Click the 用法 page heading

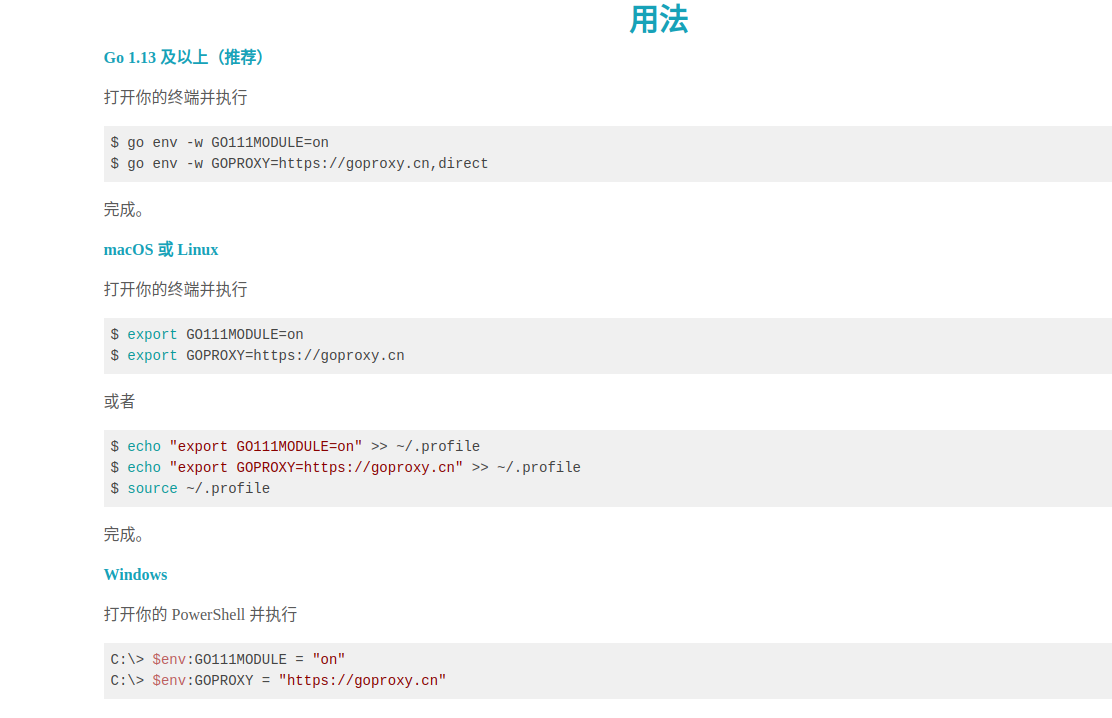tap(658, 20)
